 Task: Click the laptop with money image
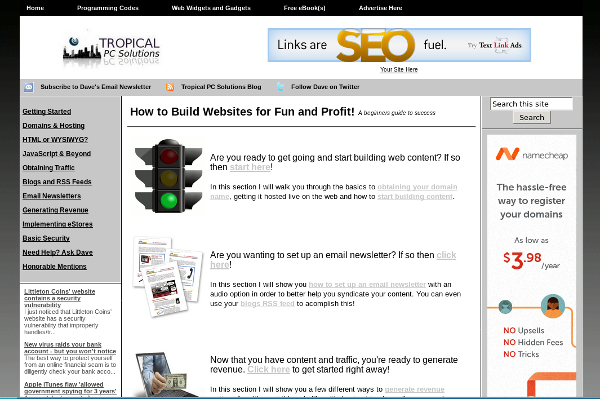[168, 375]
